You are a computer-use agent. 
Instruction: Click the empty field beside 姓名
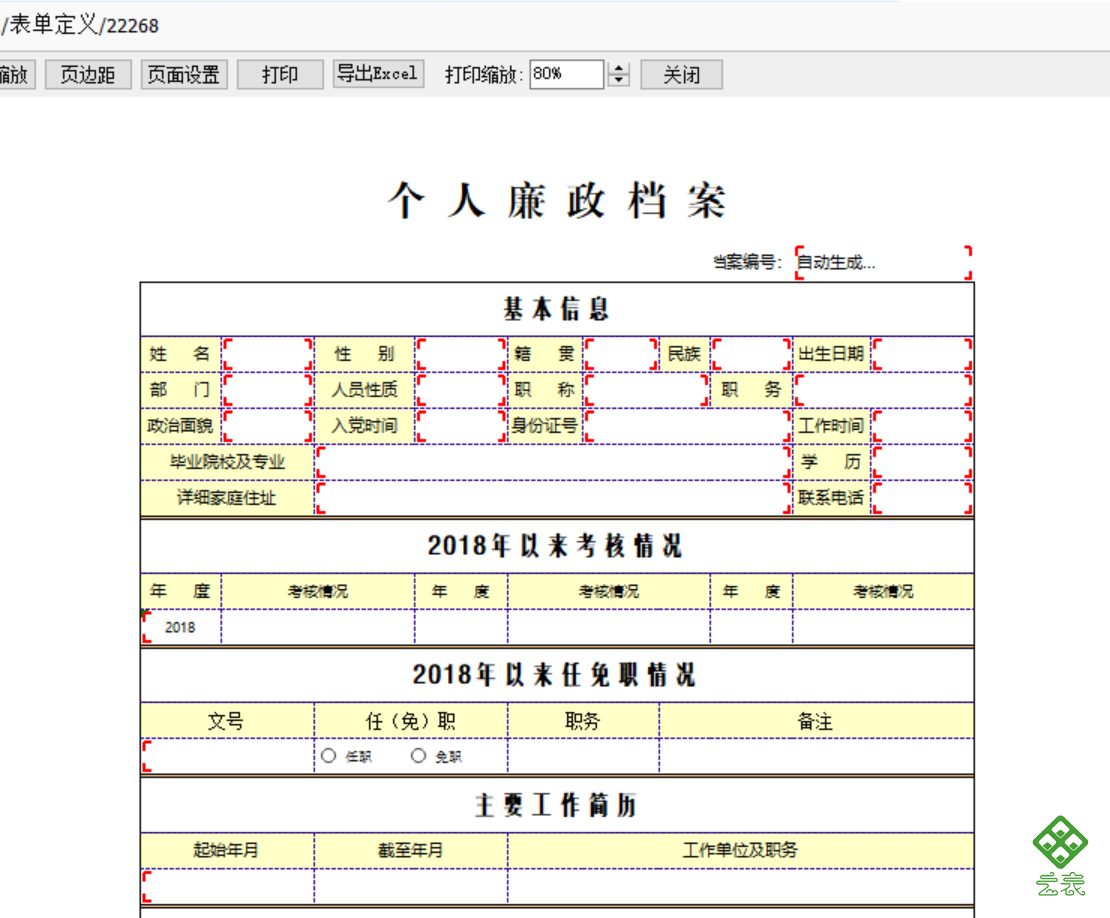(x=268, y=354)
